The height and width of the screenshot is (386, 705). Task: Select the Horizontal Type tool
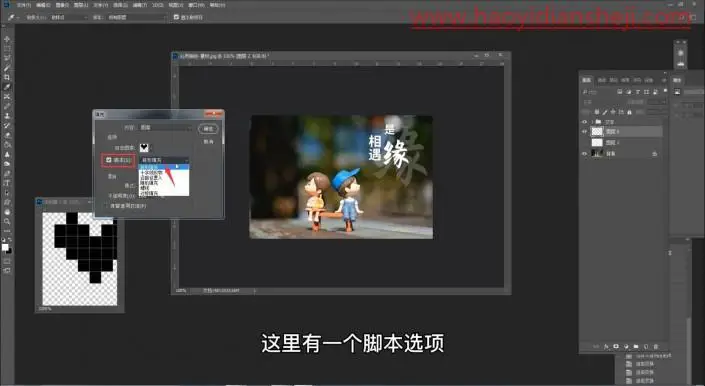click(x=7, y=183)
